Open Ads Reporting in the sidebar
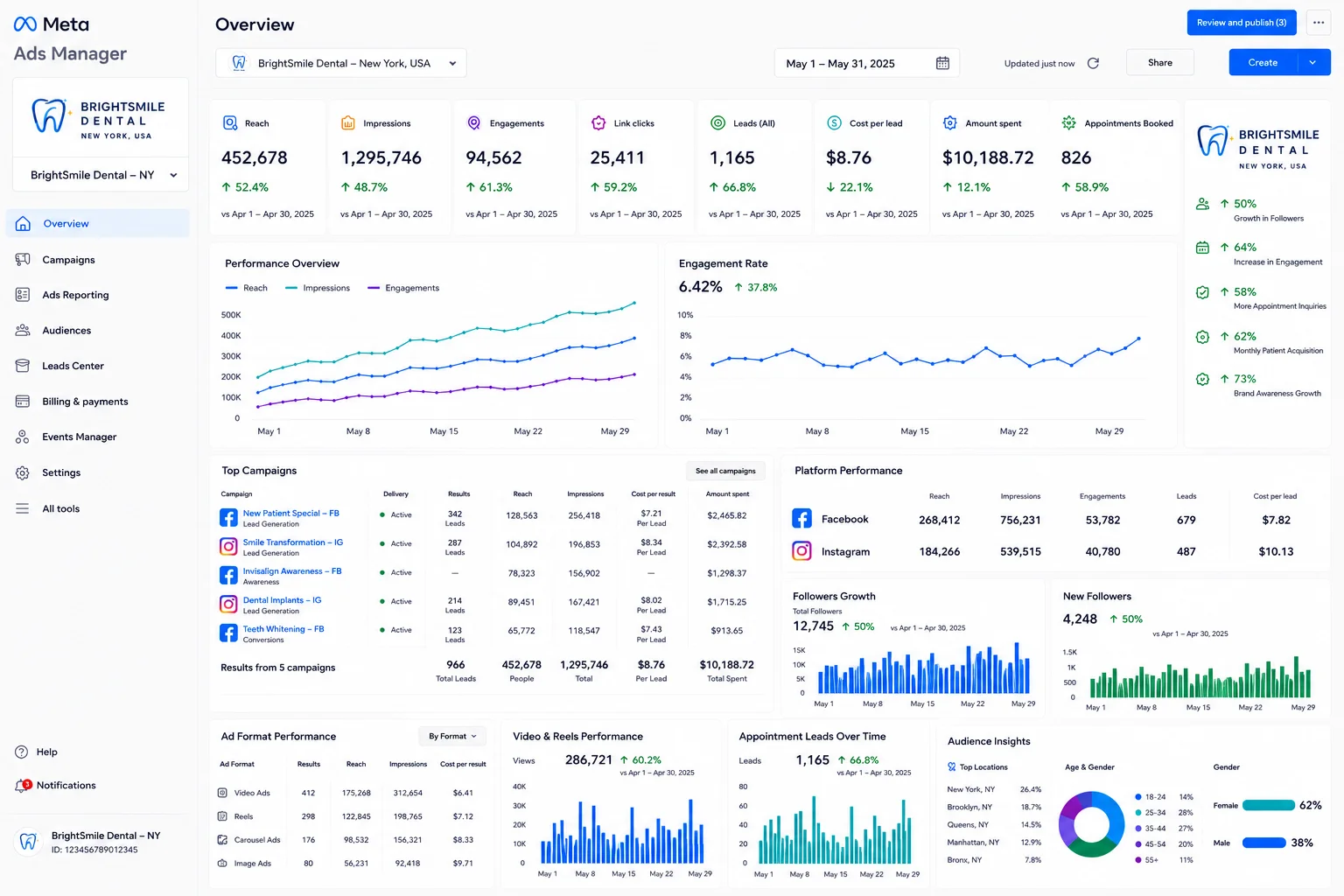This screenshot has height=896, width=1344. point(98,295)
